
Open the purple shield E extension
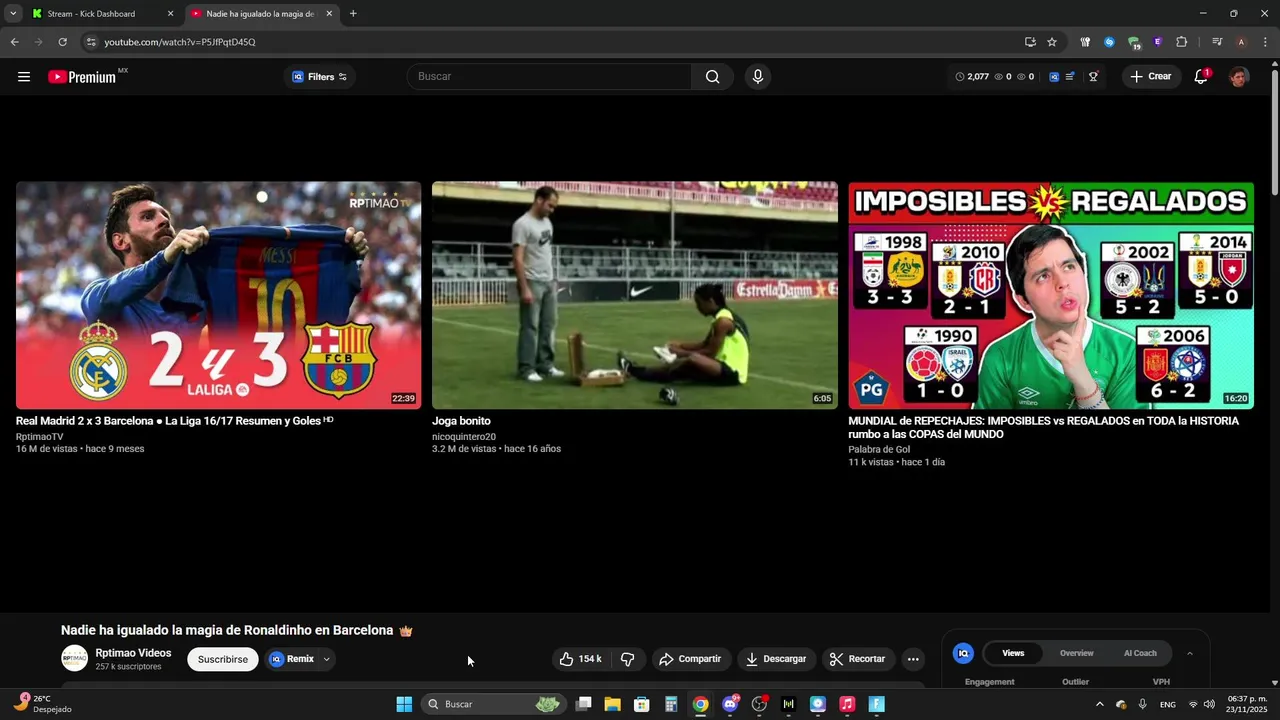point(1157,42)
